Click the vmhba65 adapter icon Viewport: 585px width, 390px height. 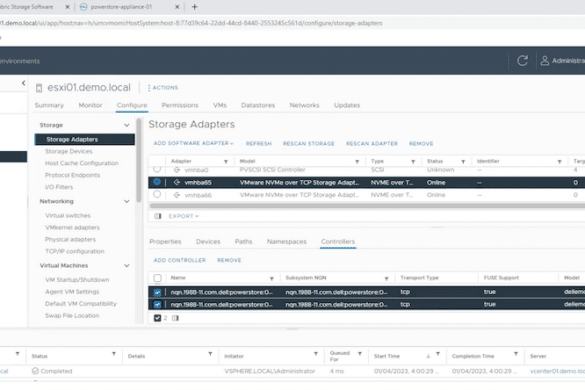pyautogui.click(x=177, y=182)
